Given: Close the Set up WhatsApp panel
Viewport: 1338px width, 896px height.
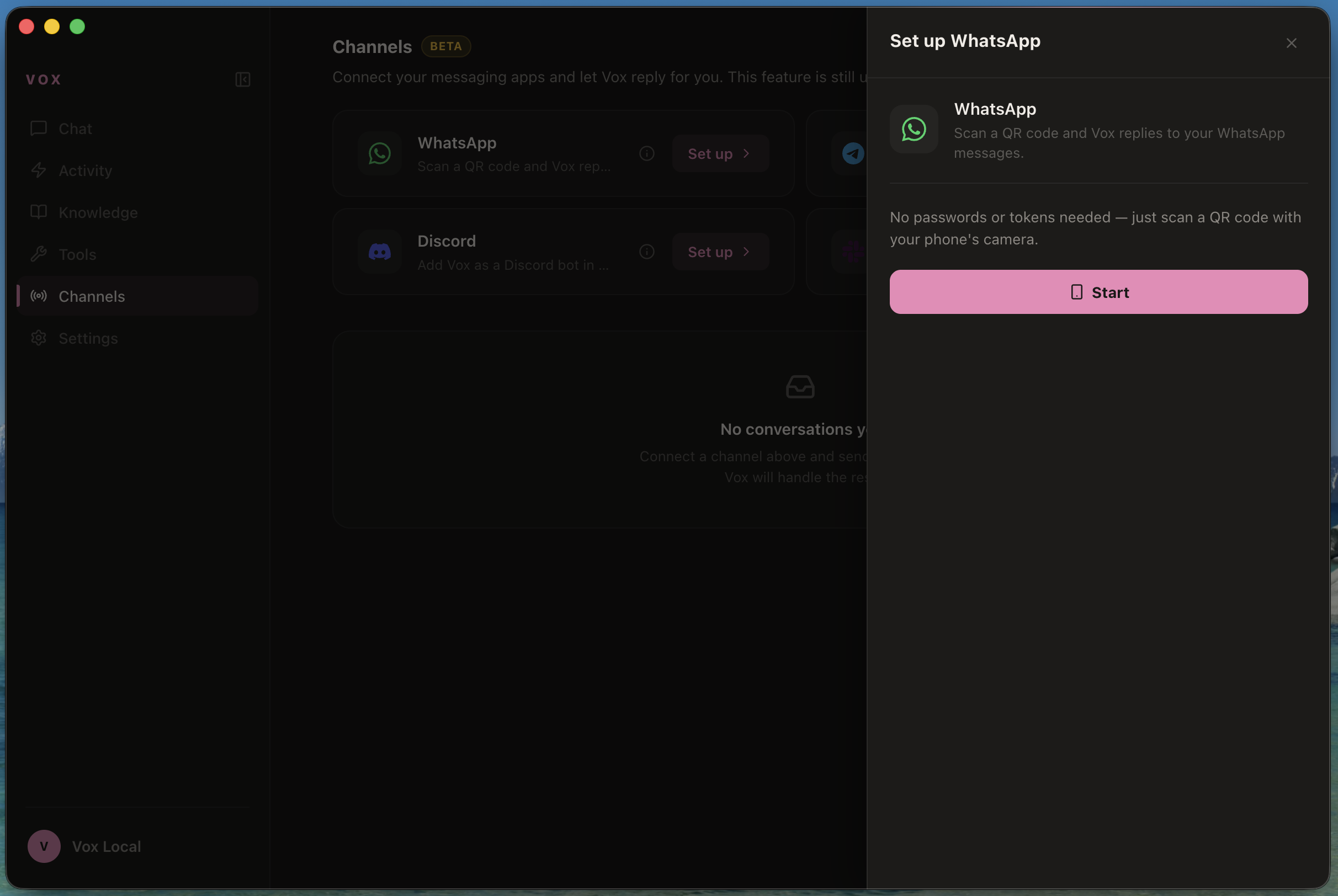Looking at the screenshot, I should (1291, 44).
